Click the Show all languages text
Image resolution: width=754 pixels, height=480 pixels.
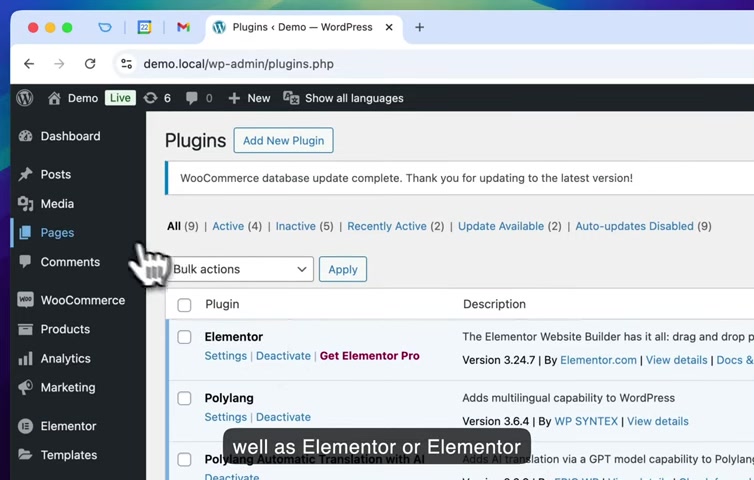[x=354, y=98]
